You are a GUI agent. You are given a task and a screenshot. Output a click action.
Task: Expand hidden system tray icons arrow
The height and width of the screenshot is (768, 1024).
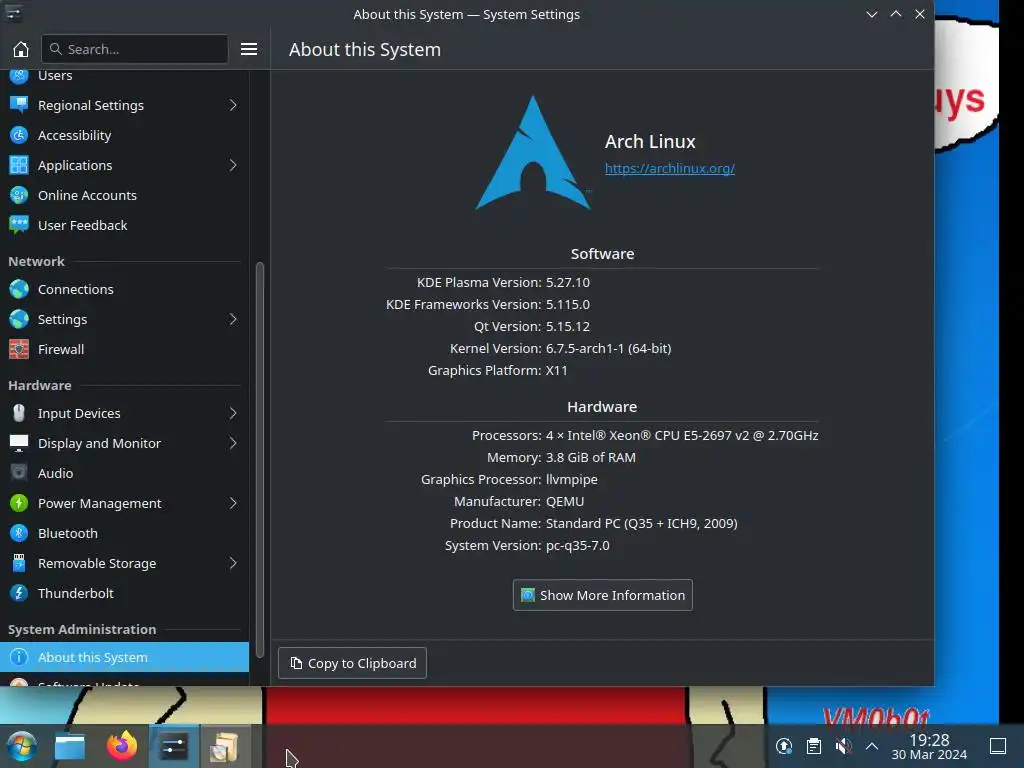pos(872,746)
